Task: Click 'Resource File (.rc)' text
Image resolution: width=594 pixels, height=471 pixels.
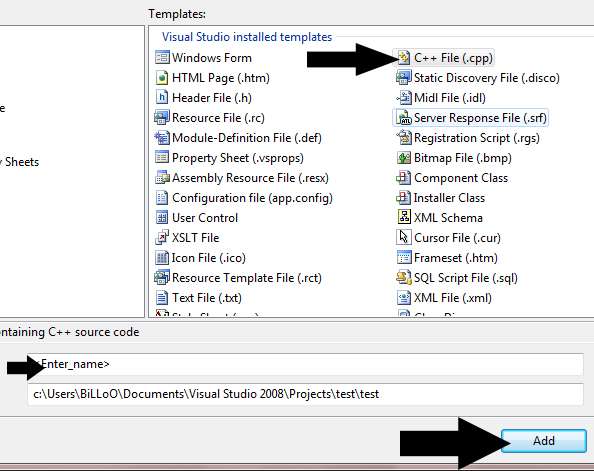Action: [x=218, y=118]
